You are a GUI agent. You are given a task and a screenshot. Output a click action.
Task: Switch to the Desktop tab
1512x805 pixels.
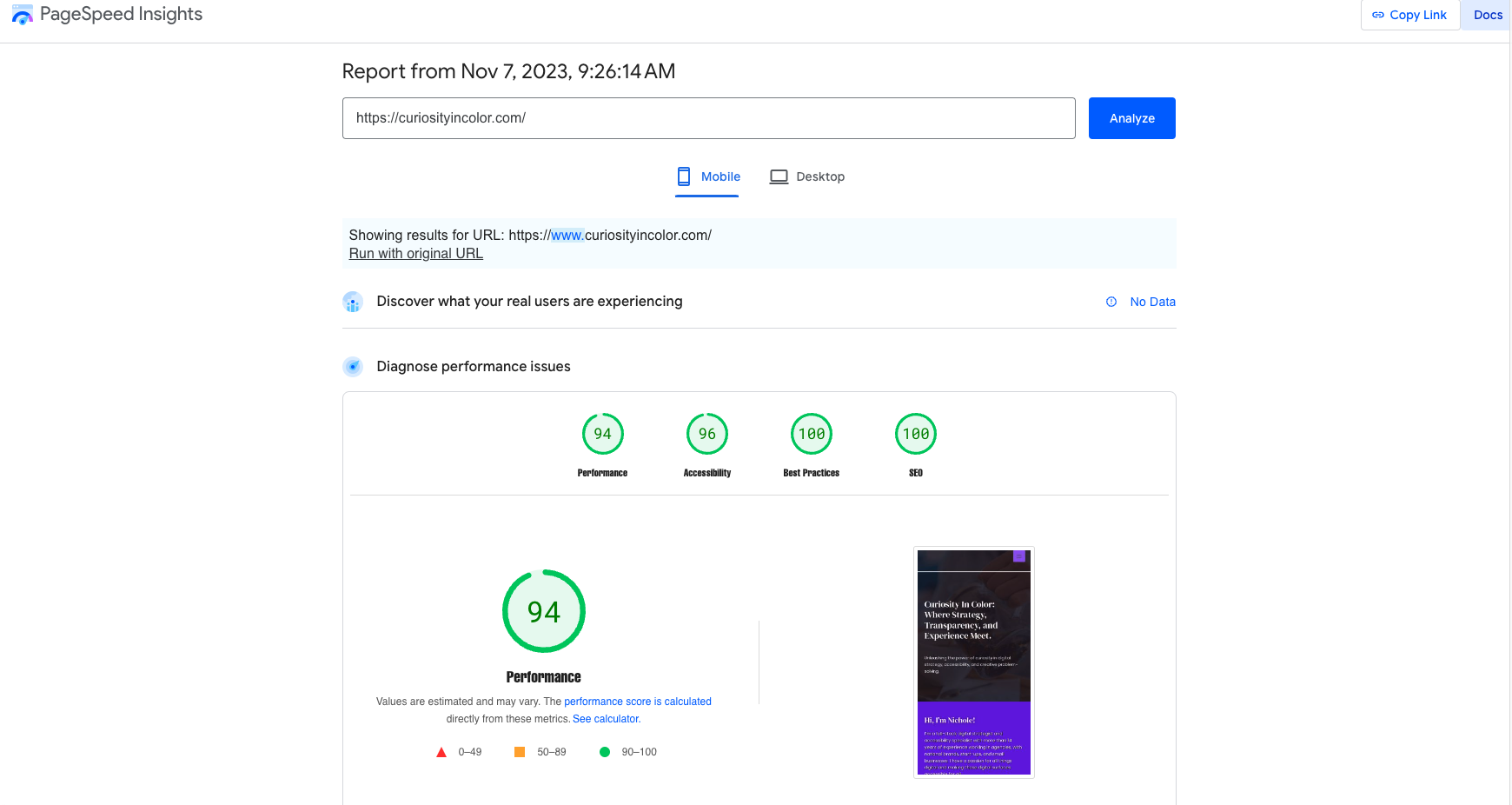(807, 176)
